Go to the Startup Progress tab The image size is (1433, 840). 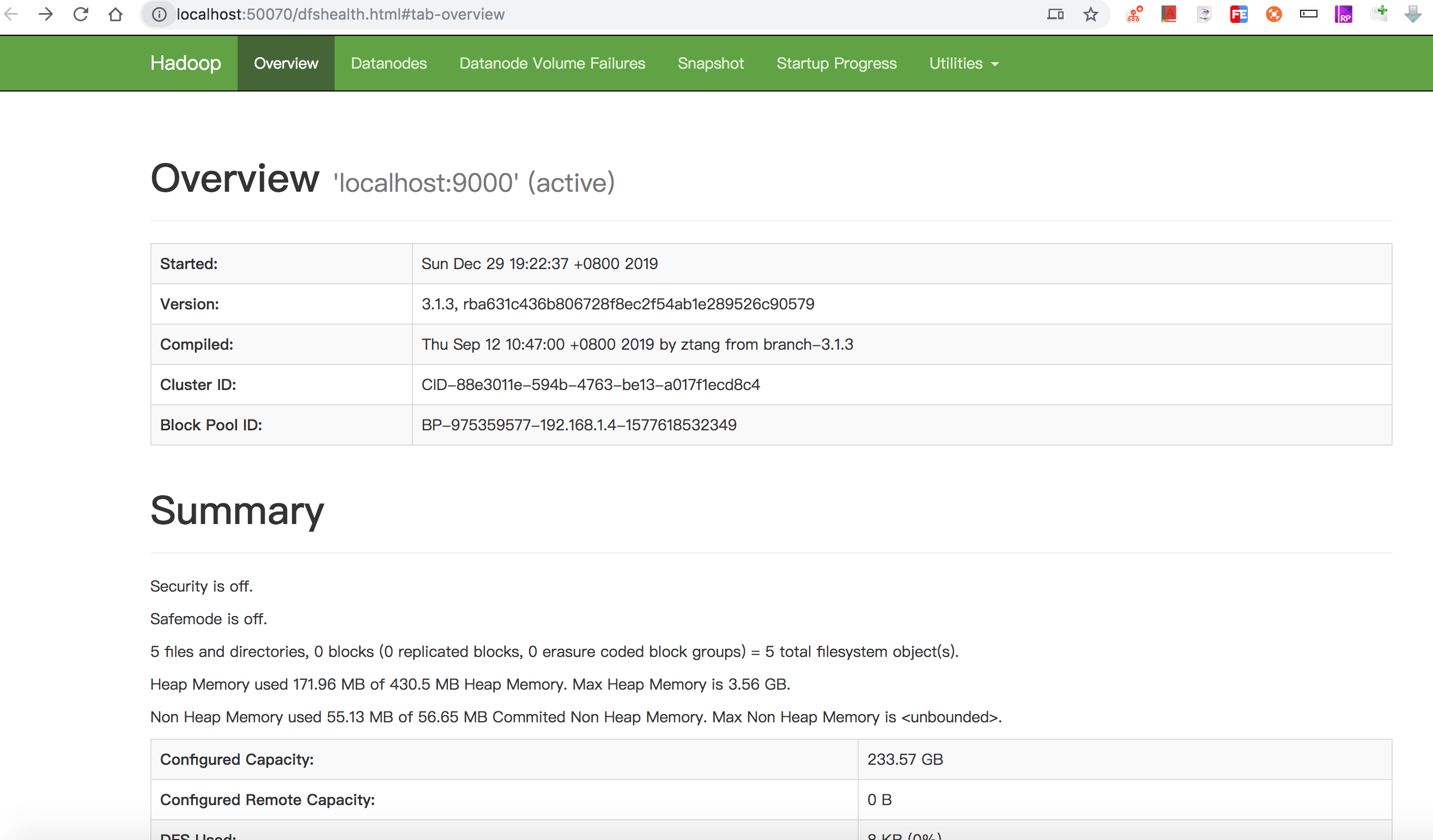[x=836, y=63]
